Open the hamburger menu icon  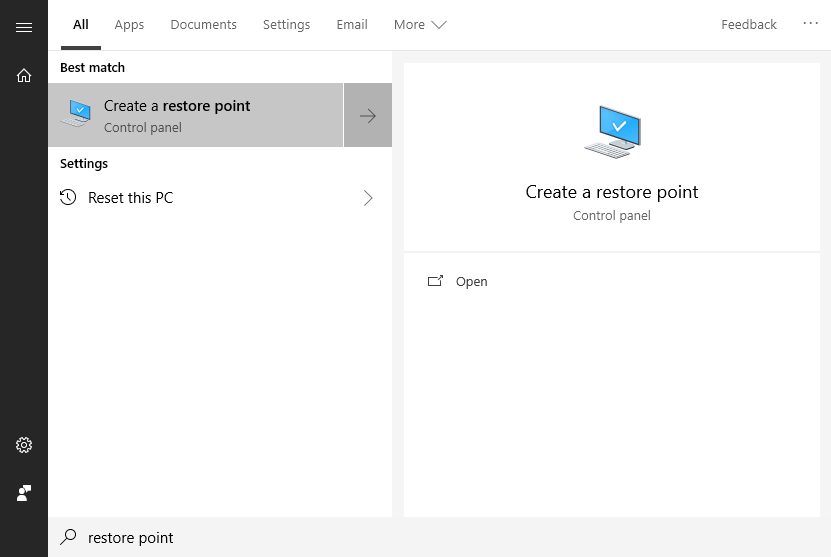(24, 27)
